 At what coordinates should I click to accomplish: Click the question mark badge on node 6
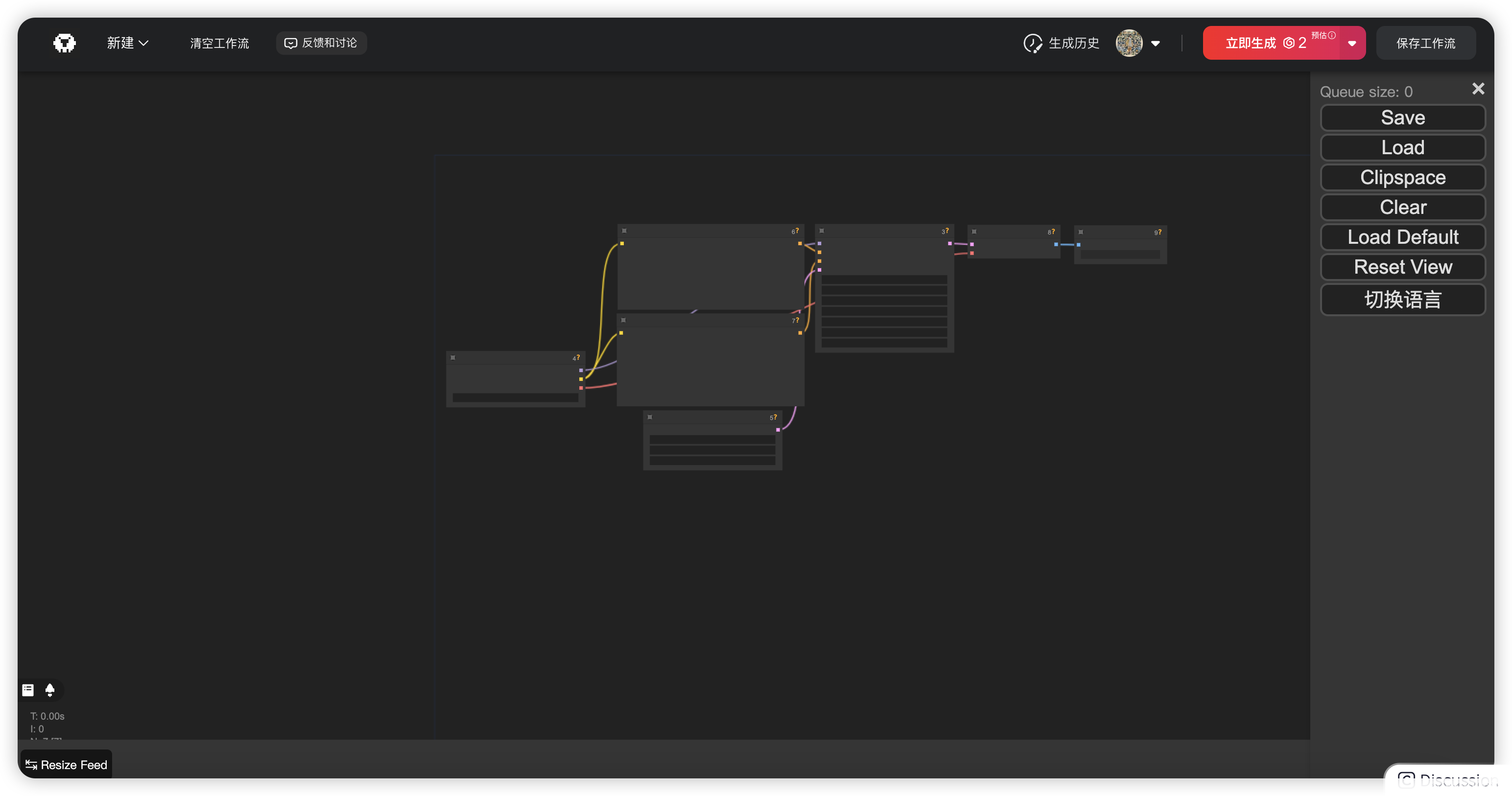point(797,231)
